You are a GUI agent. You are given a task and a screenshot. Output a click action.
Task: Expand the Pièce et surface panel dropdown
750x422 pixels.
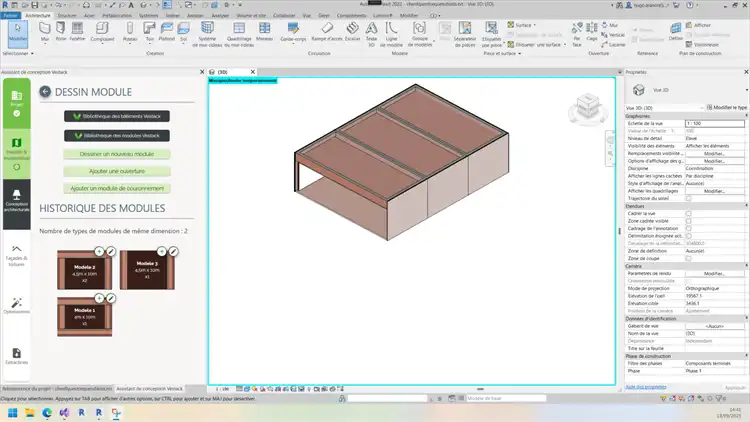[x=502, y=54]
